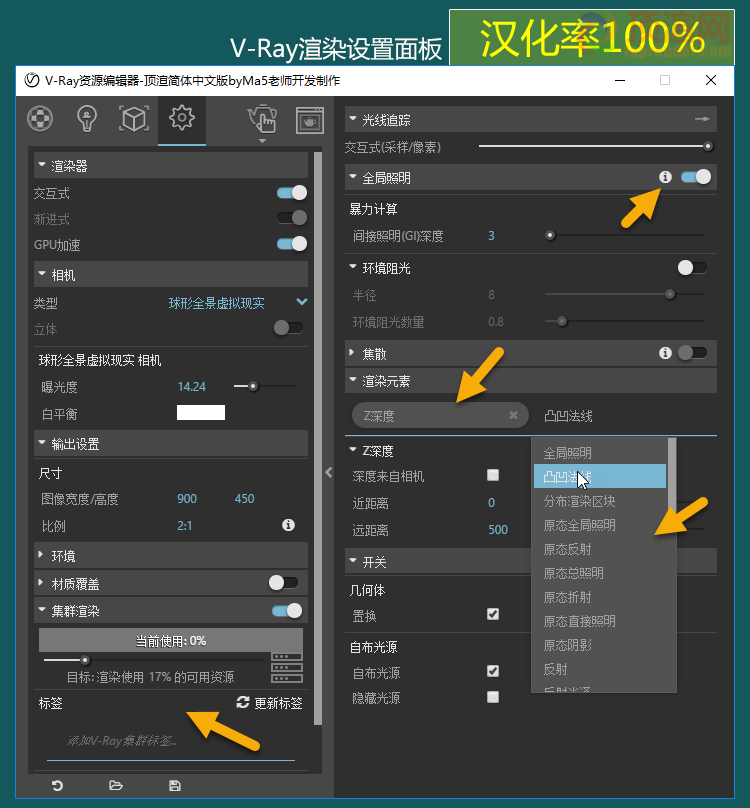Open the settings gear tab
Image resolution: width=750 pixels, height=808 pixels.
point(181,118)
